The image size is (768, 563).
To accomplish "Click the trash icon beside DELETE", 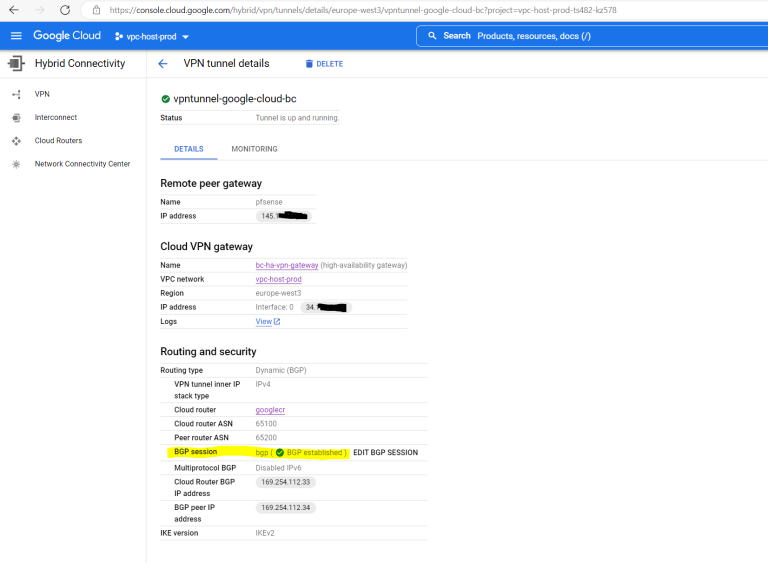I will (x=309, y=64).
